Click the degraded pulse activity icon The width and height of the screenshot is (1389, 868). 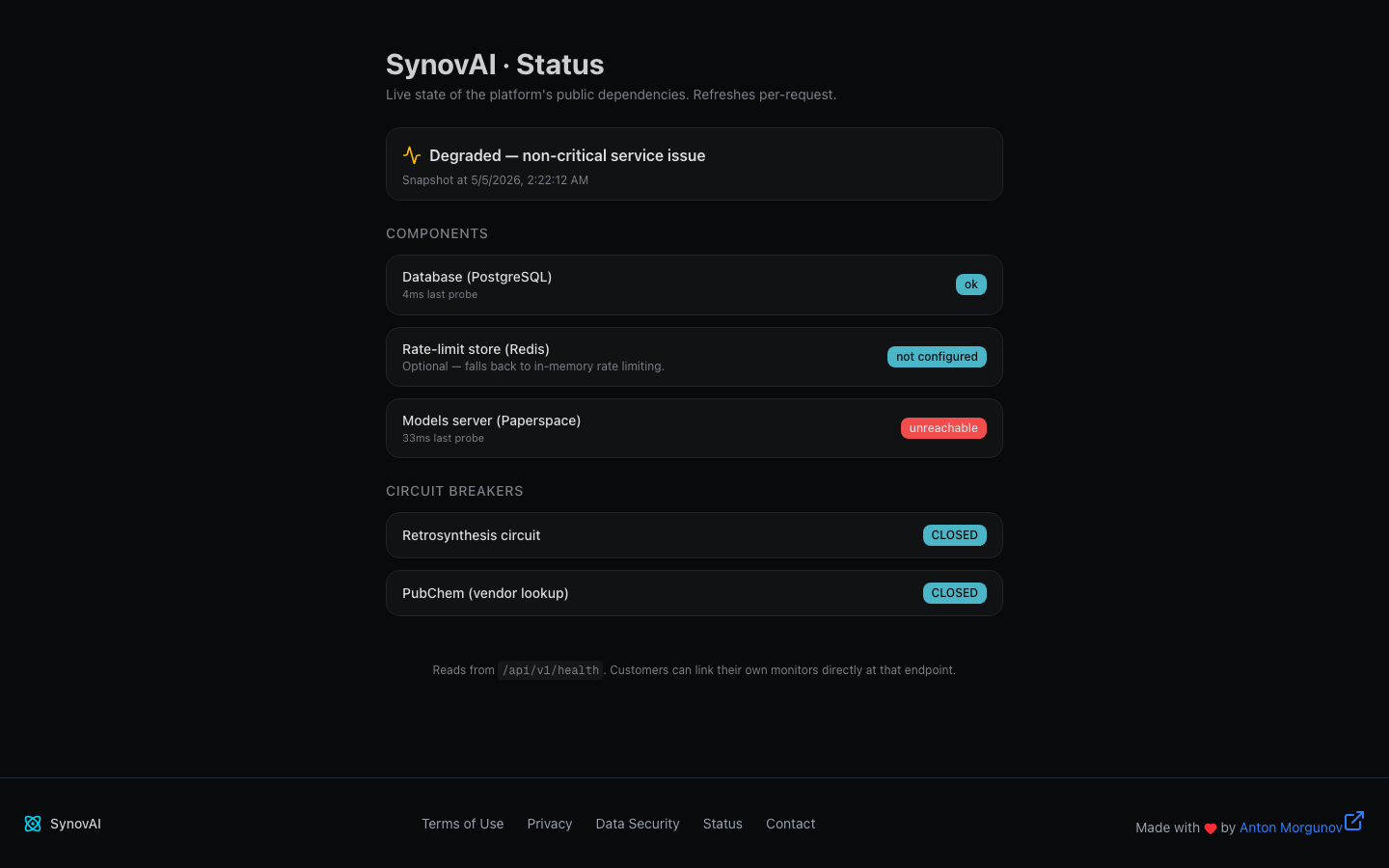pos(412,155)
